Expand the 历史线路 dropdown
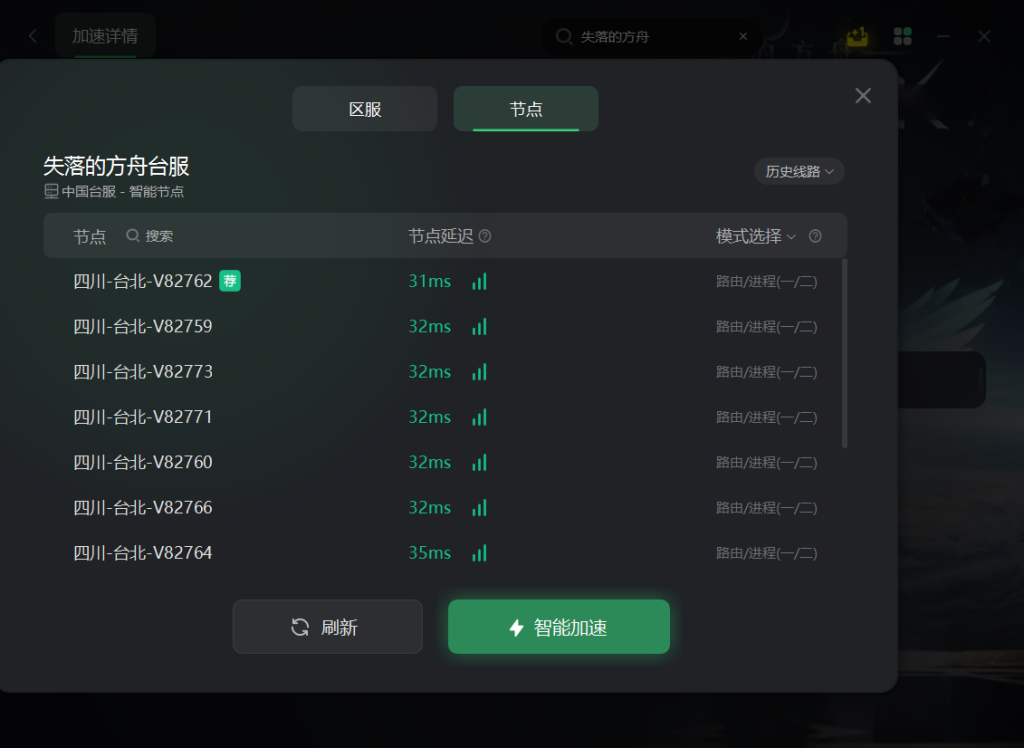The height and width of the screenshot is (748, 1024). [799, 172]
